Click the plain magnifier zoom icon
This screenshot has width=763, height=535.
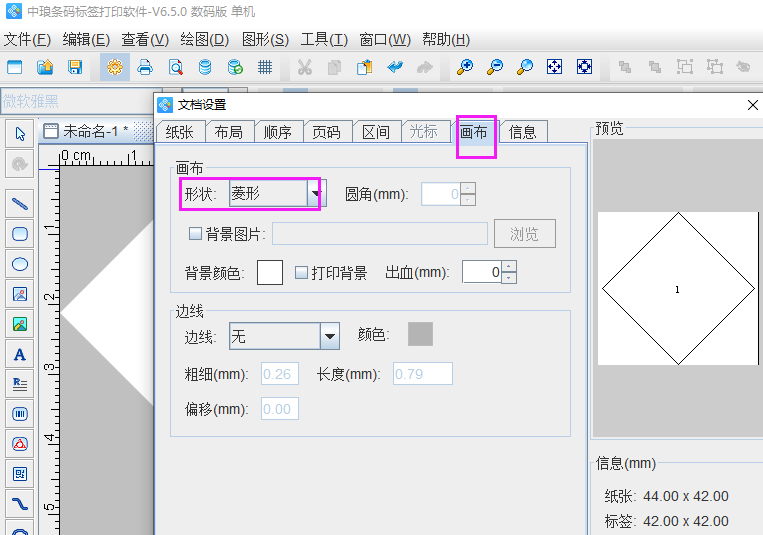pos(525,67)
